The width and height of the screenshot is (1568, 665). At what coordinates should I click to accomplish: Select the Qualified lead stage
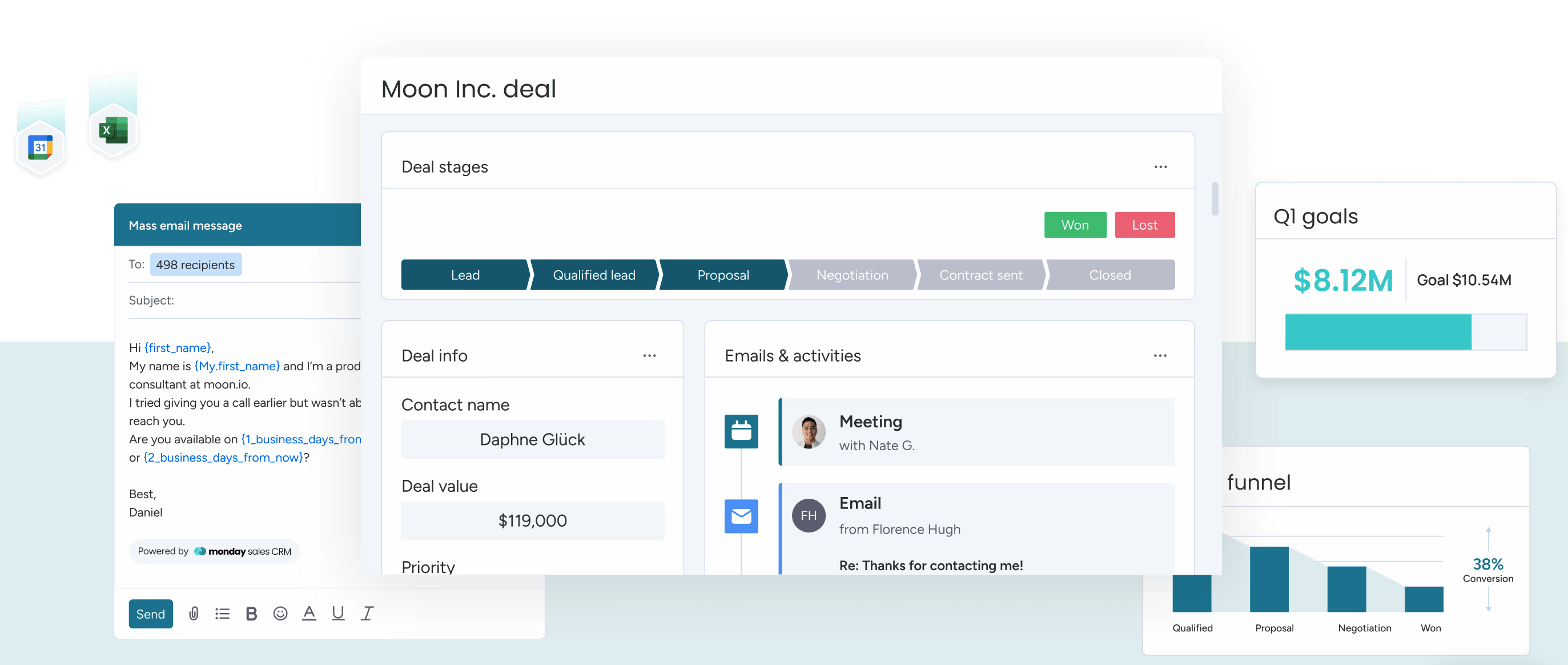pyautogui.click(x=593, y=275)
